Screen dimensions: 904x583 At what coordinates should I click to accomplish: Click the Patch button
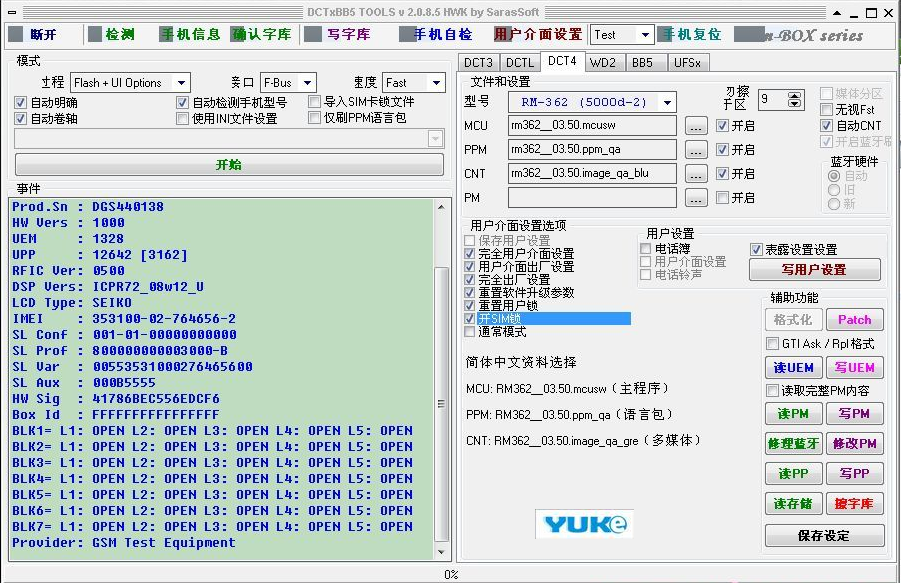[854, 319]
